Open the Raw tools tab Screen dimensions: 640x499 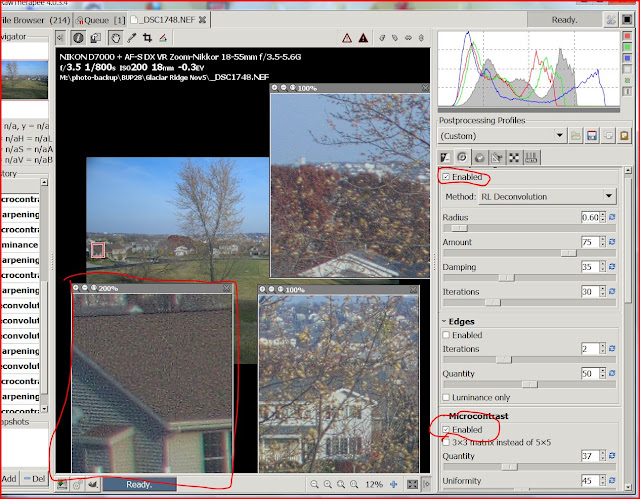pos(514,157)
